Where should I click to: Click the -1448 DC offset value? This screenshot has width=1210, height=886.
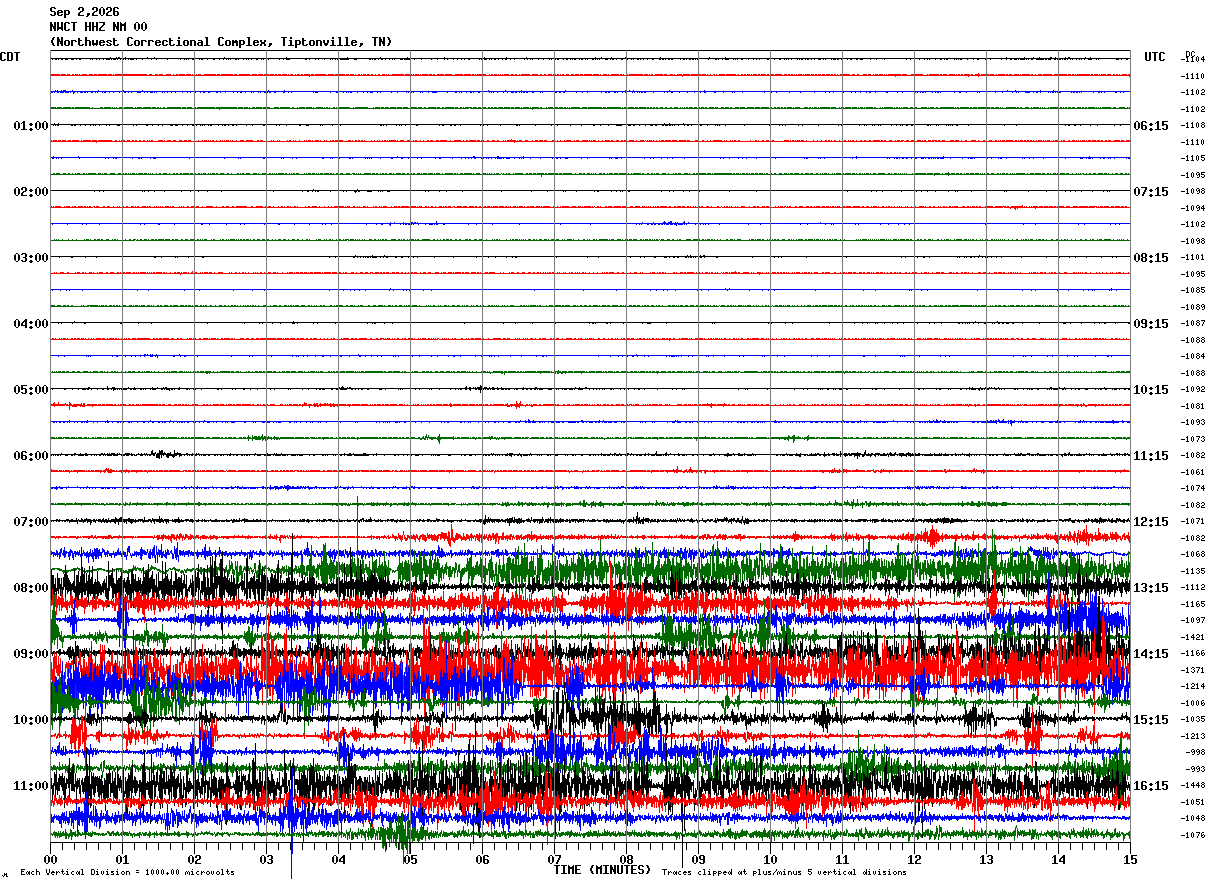1194,786
